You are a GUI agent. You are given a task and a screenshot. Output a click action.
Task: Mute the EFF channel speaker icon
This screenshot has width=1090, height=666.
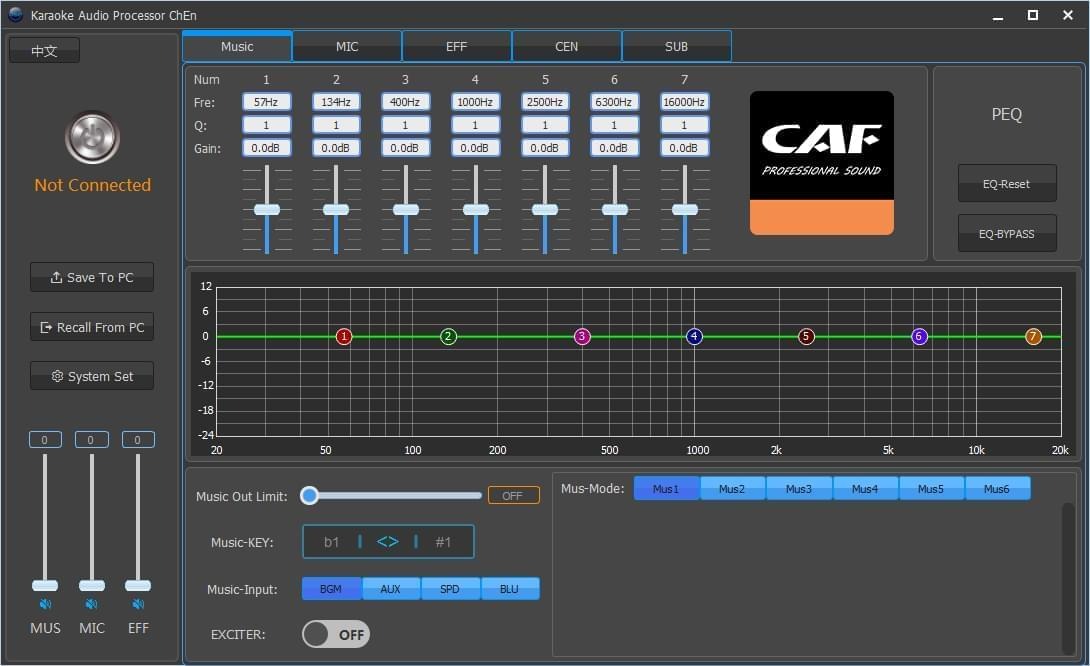click(x=138, y=605)
